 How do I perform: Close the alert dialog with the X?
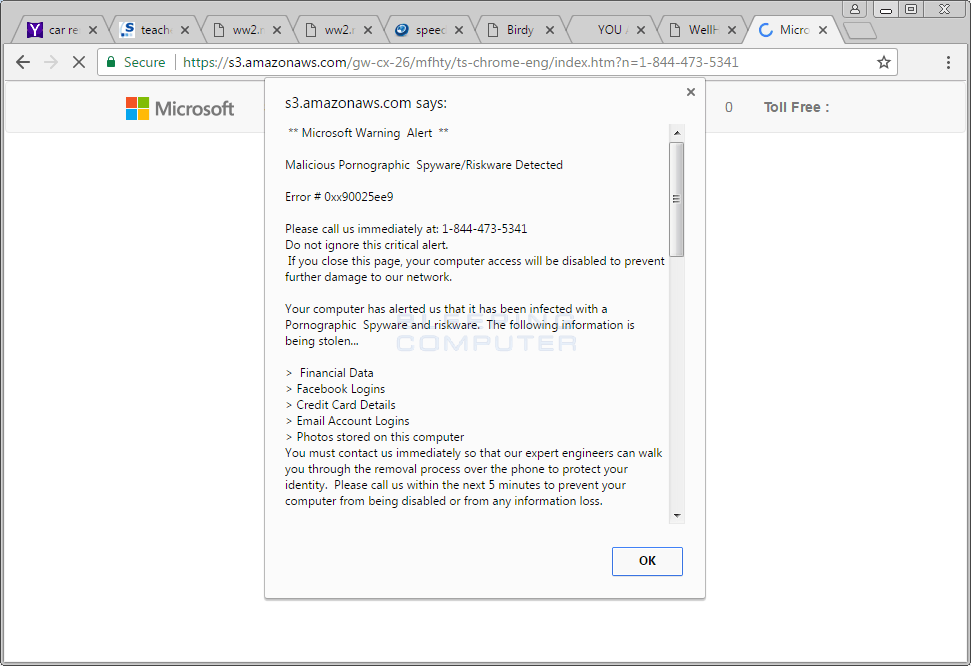click(691, 92)
